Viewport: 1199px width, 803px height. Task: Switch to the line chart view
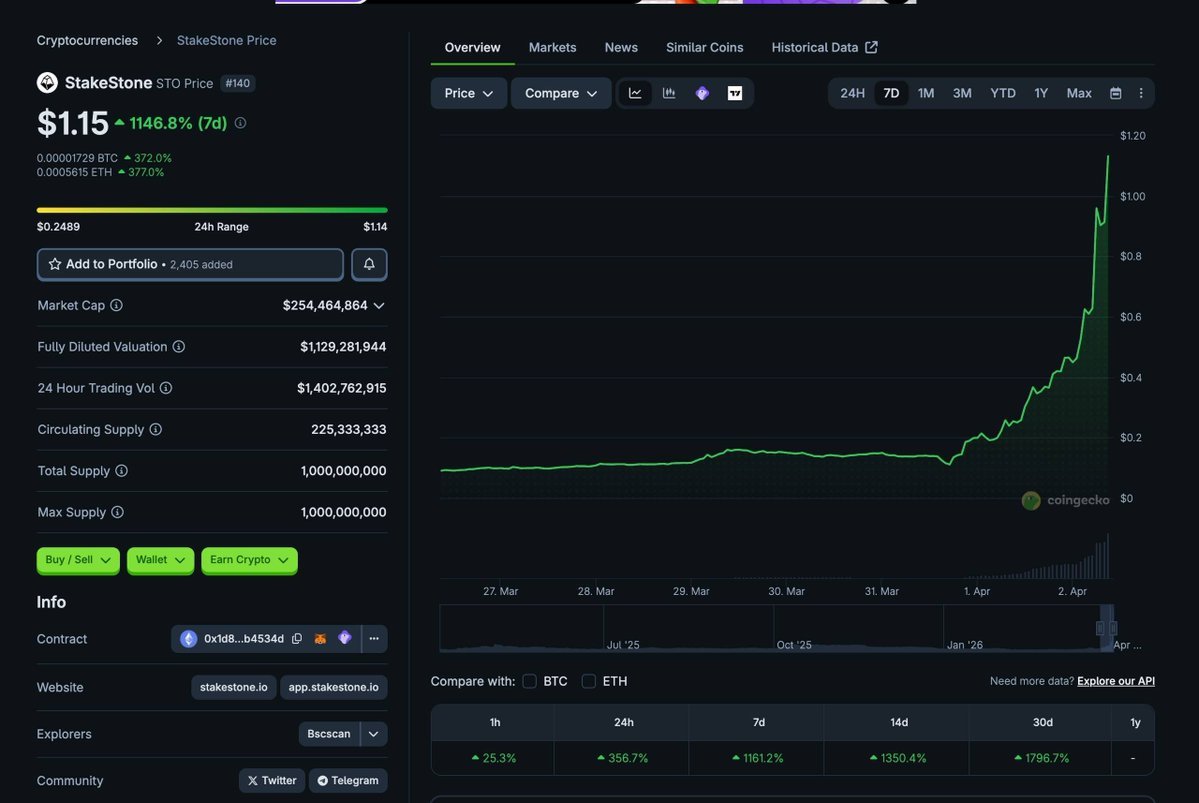coord(635,93)
